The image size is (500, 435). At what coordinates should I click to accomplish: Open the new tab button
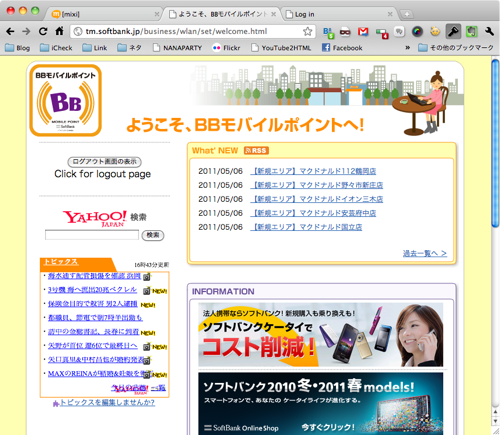click(x=406, y=14)
